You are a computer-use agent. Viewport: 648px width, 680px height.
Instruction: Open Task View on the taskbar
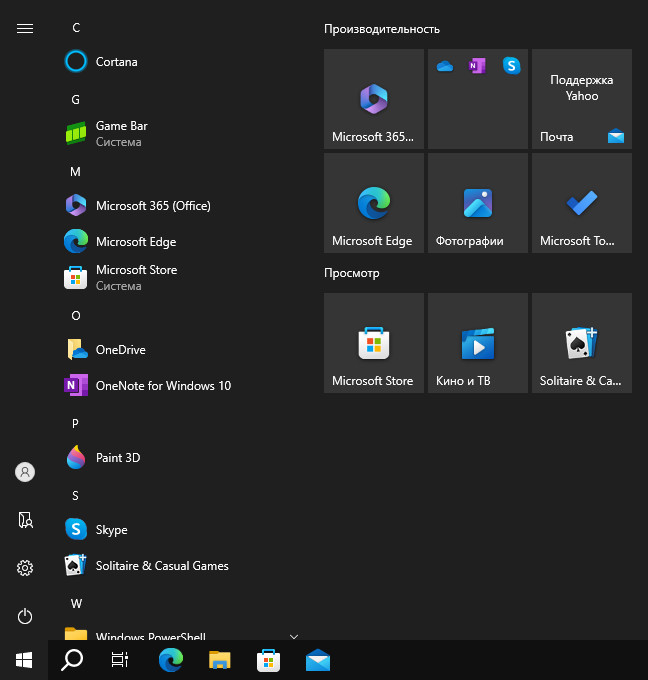click(120, 660)
